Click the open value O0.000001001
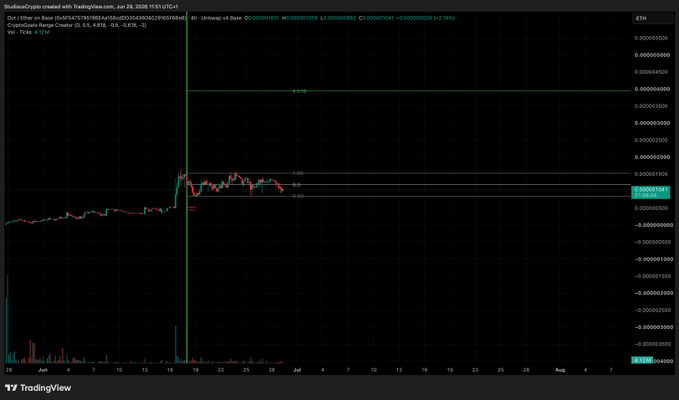679x400 pixels. (262, 18)
